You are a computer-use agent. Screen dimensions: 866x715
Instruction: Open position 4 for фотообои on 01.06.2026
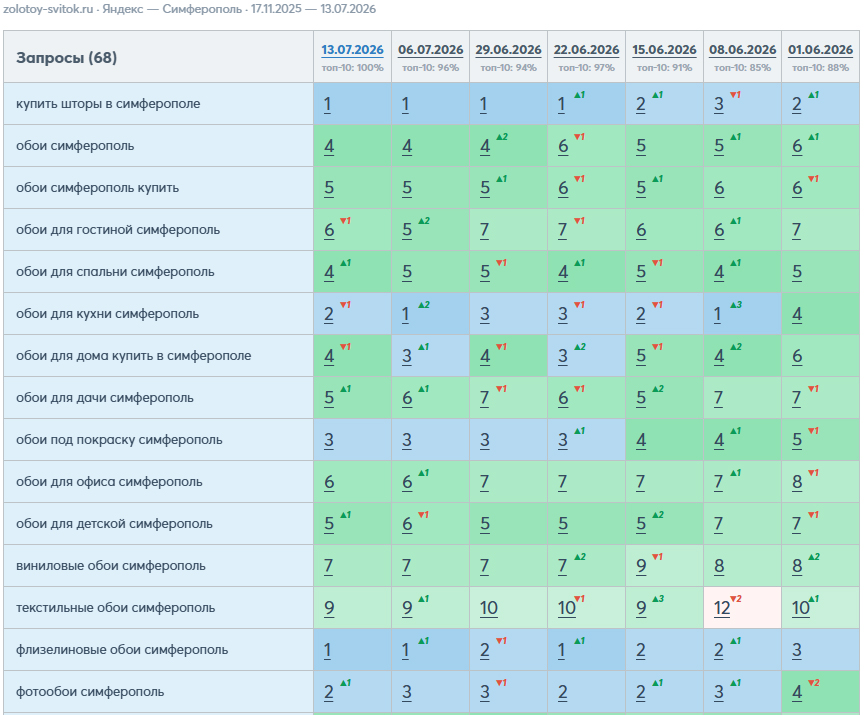pyautogui.click(x=796, y=692)
